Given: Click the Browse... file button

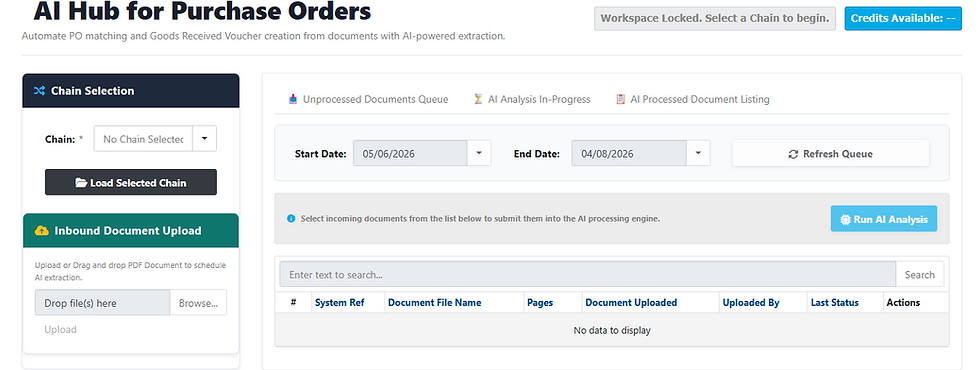Looking at the screenshot, I should coord(198,303).
